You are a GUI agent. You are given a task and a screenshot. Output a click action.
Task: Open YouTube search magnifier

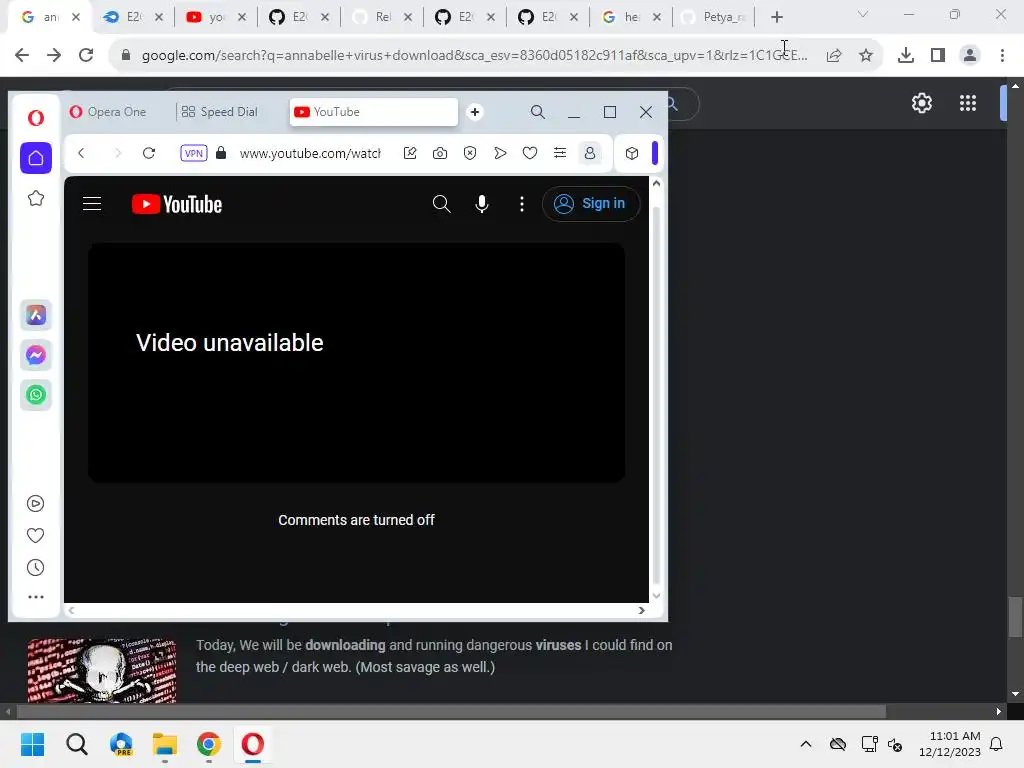[x=441, y=204]
